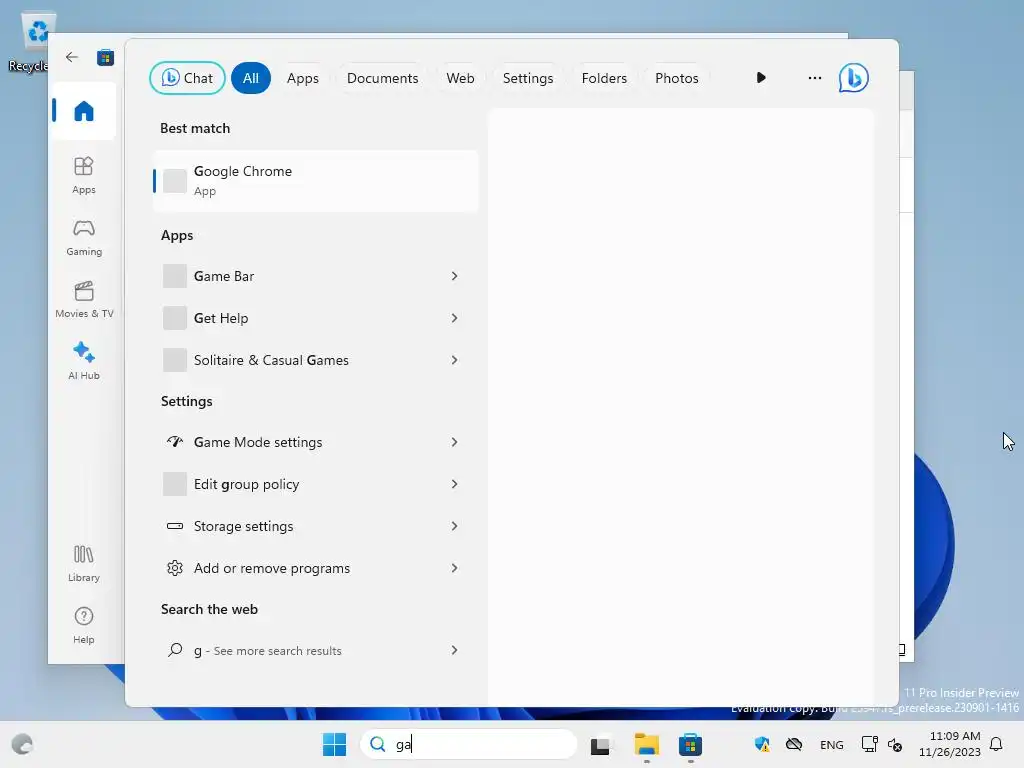Click the Game Mode settings gauge icon

pos(174,442)
